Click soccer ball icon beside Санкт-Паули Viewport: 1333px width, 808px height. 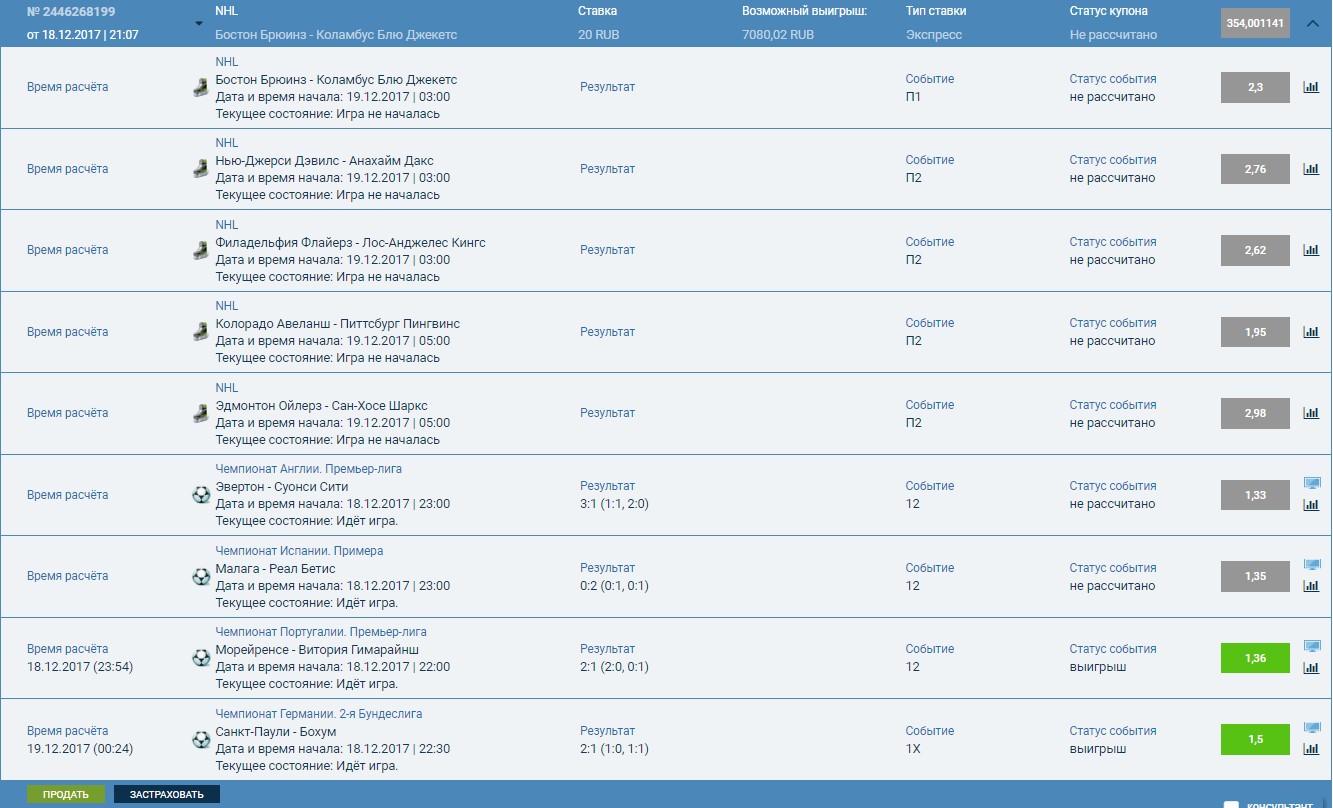(x=200, y=740)
